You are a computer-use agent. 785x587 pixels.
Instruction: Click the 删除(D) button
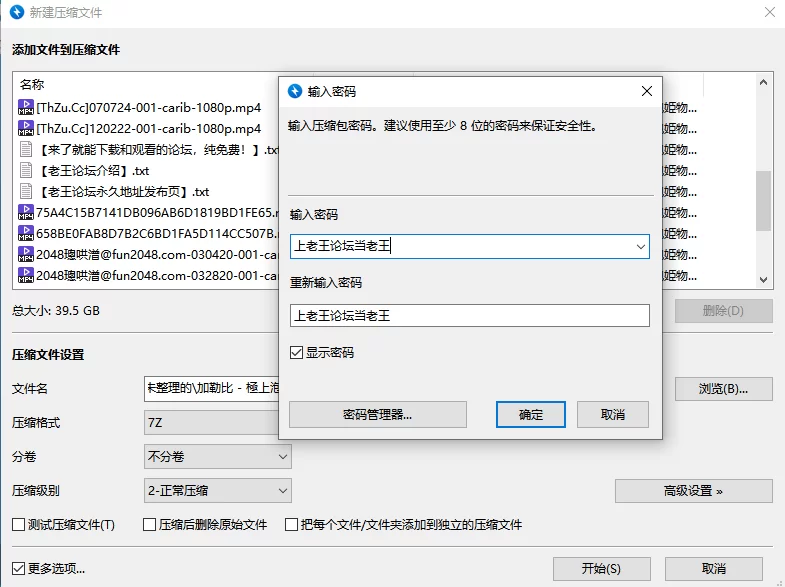(723, 311)
